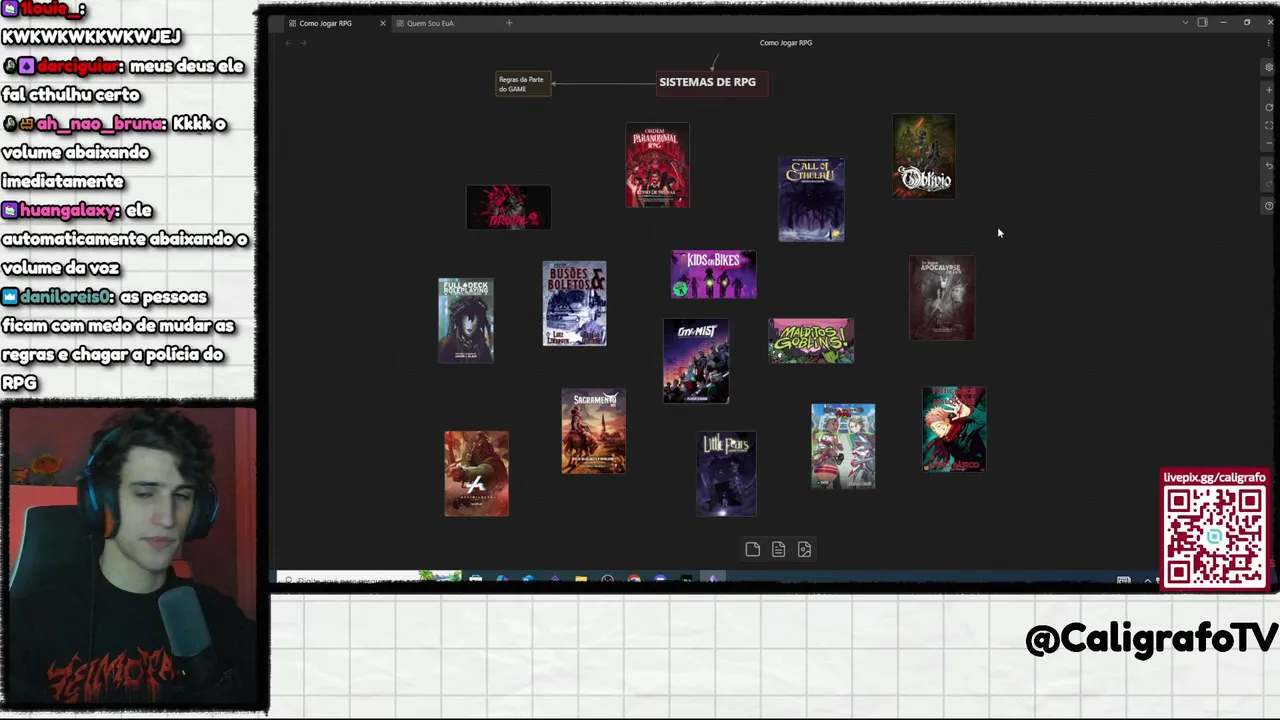Add media from vault to canvas

[x=804, y=549]
